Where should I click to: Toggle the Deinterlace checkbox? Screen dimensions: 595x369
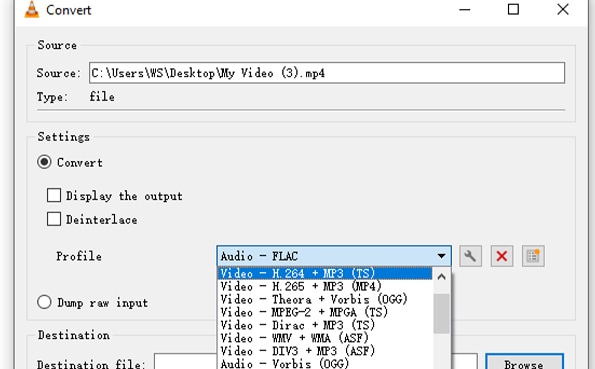54,219
